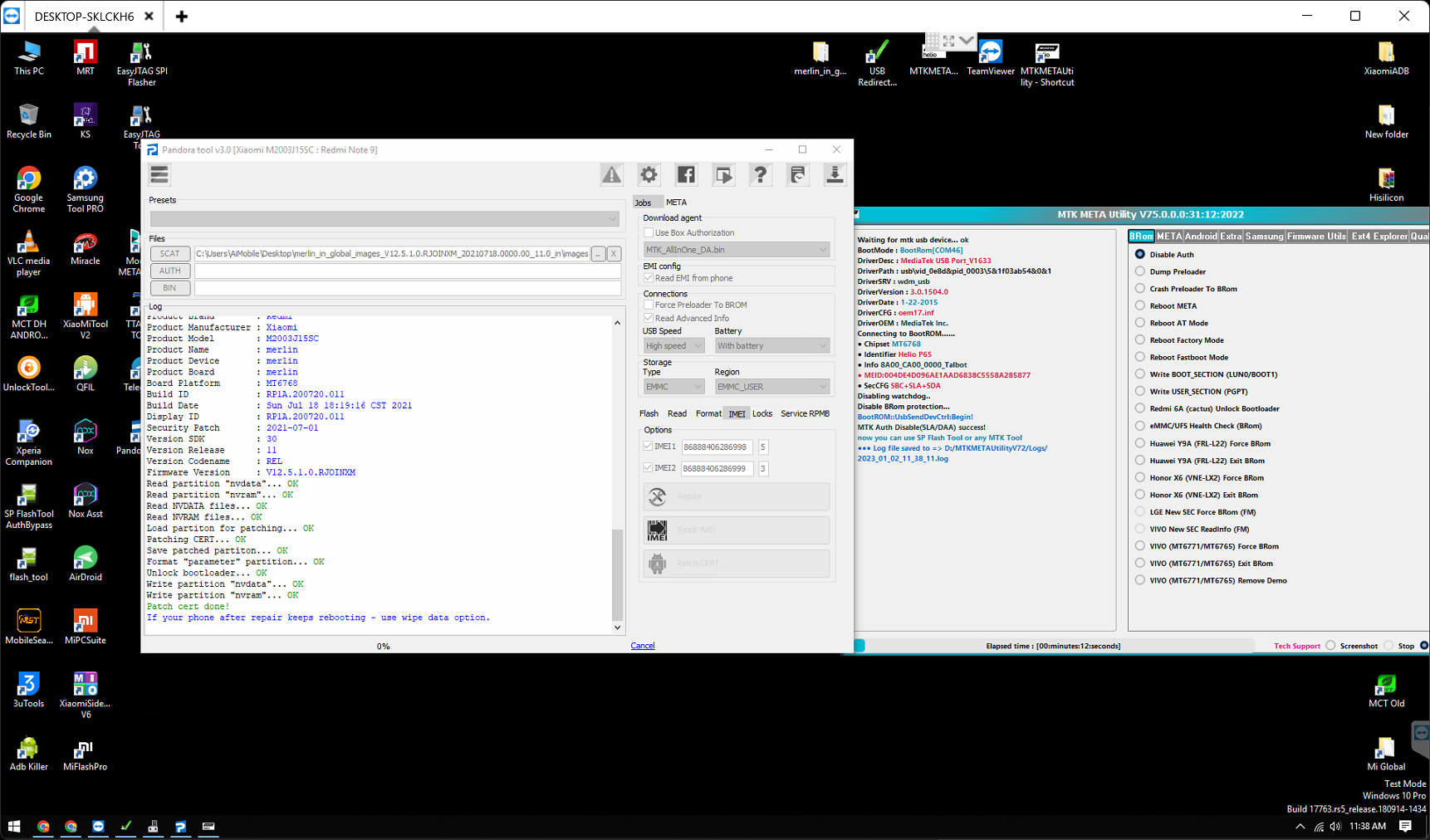Switch to Flash tab in Pandora

649,413
